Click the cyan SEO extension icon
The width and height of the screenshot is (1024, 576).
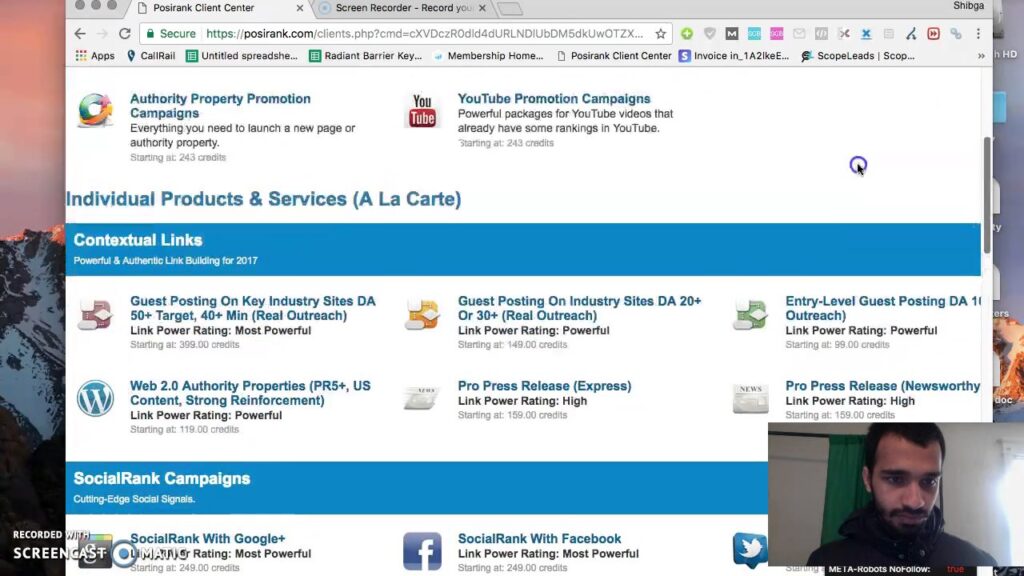click(754, 33)
